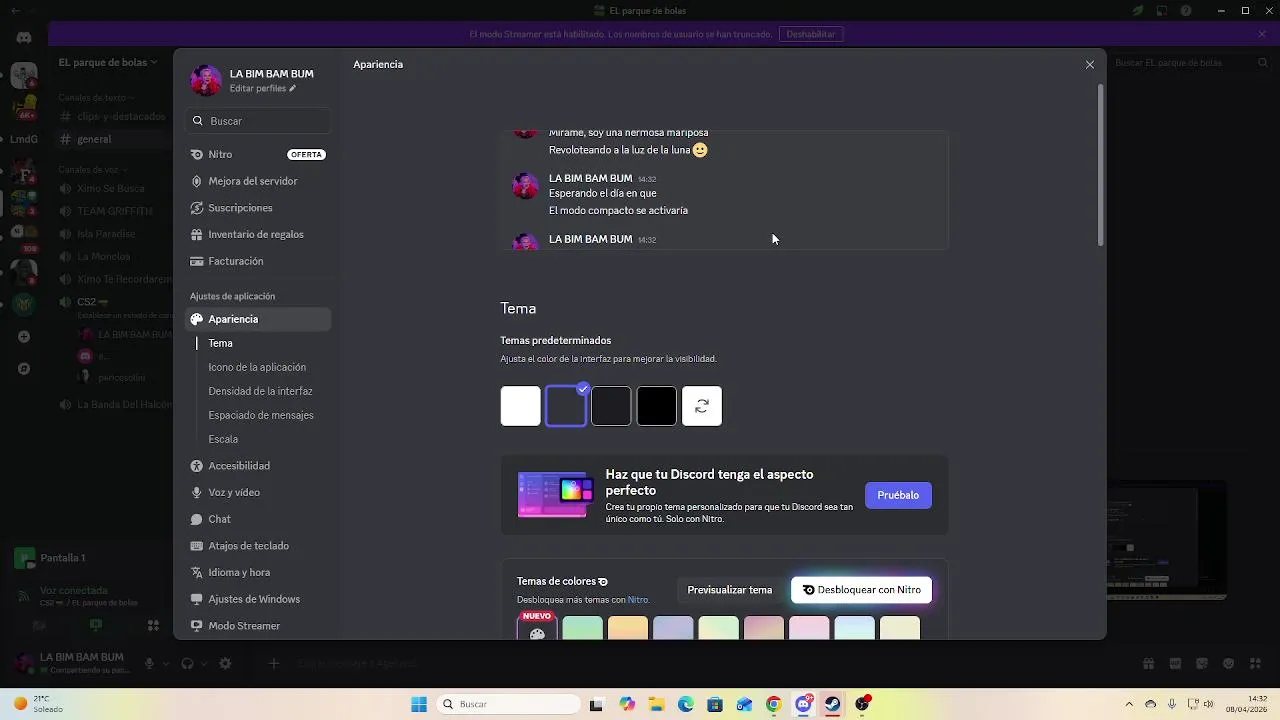The image size is (1280, 720).
Task: Click the Buscar field in the settings sidebar
Action: click(258, 121)
